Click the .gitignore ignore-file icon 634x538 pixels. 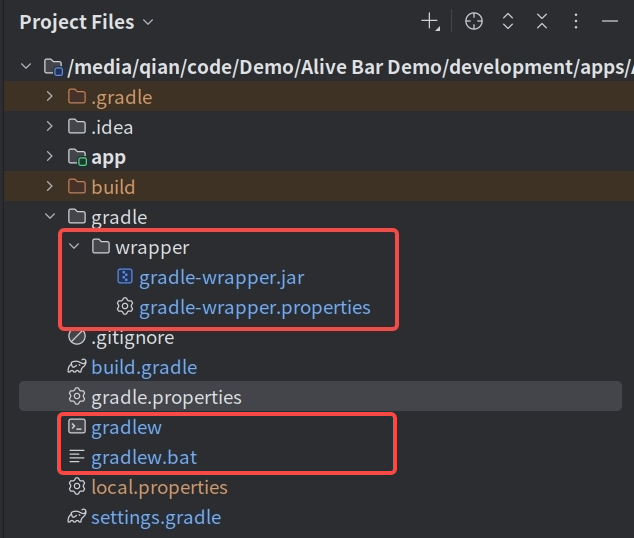coord(77,337)
